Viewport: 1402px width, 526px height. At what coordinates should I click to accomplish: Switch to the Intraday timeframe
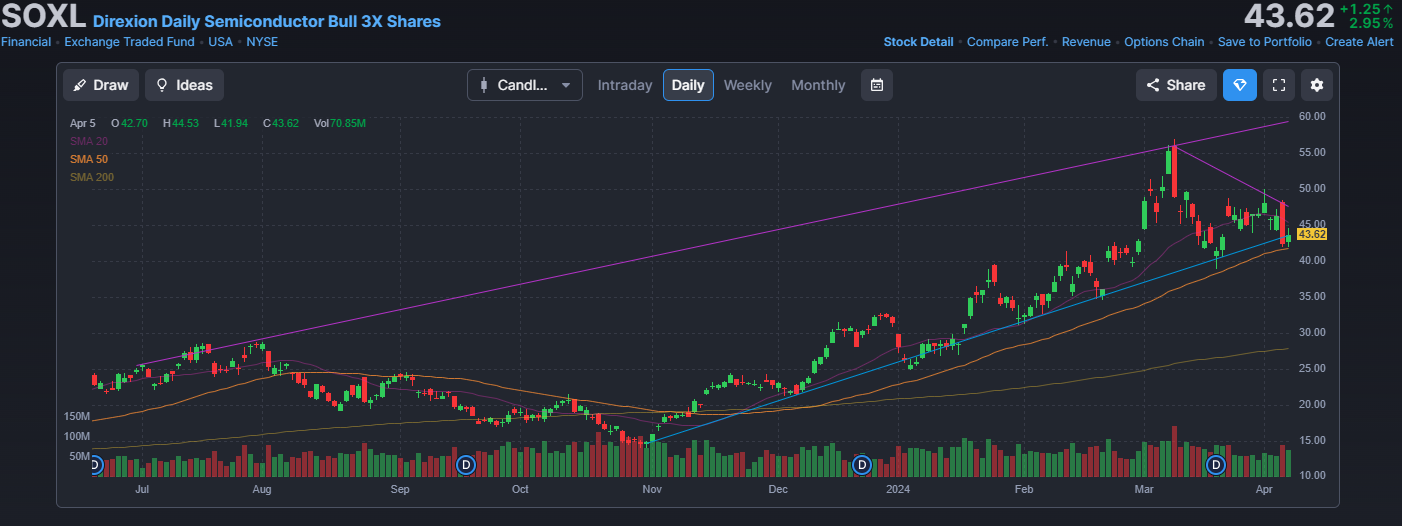pos(625,85)
